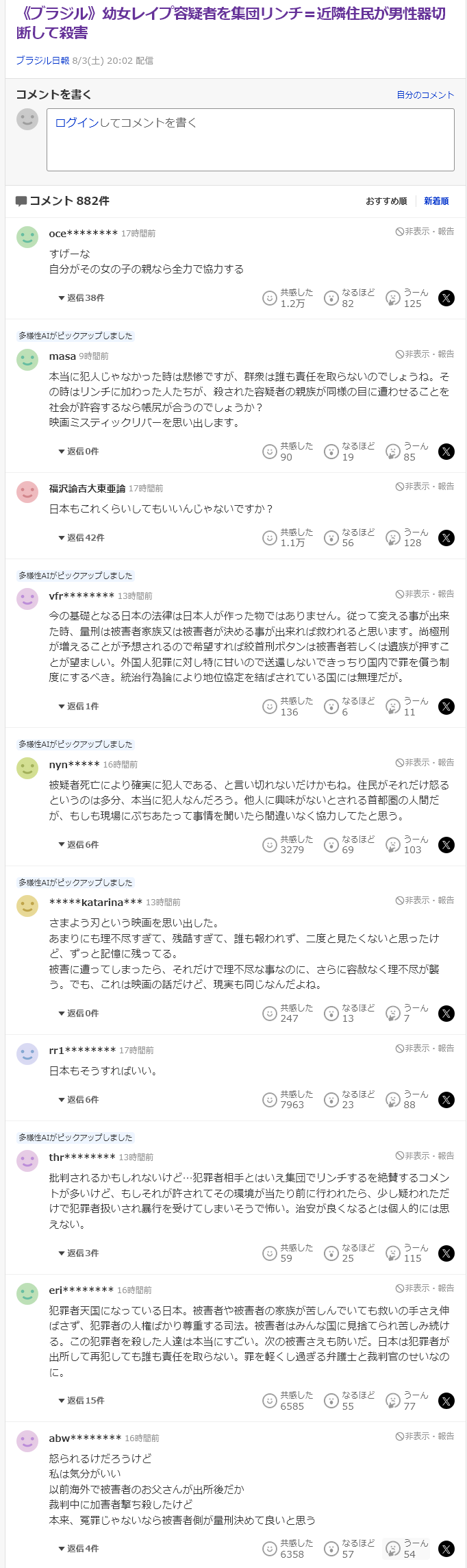The width and height of the screenshot is (467, 1568).
Task: Click なるほど icon on eri******** comment
Action: click(x=331, y=1401)
